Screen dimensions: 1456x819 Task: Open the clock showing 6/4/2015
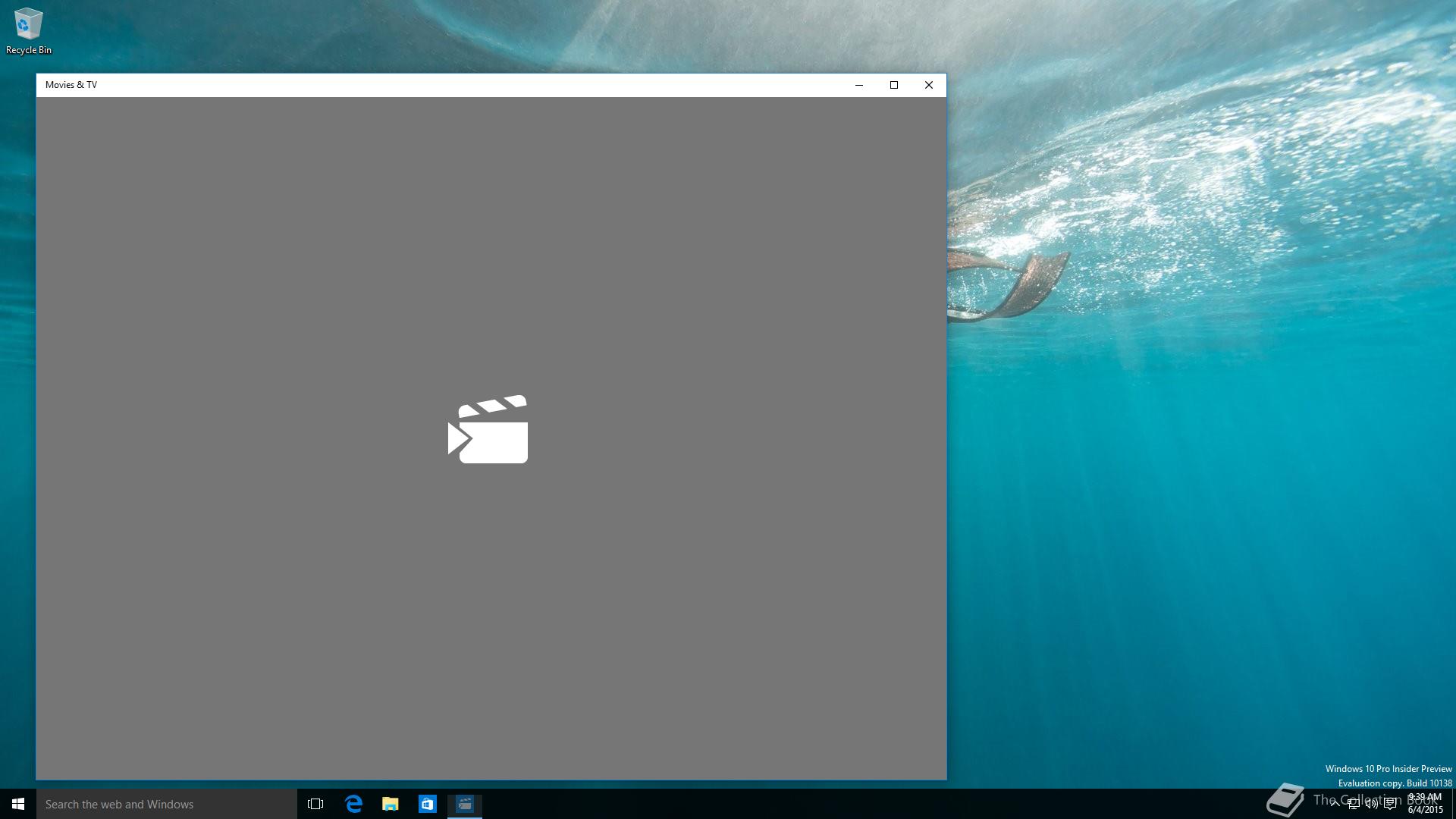tap(1426, 804)
